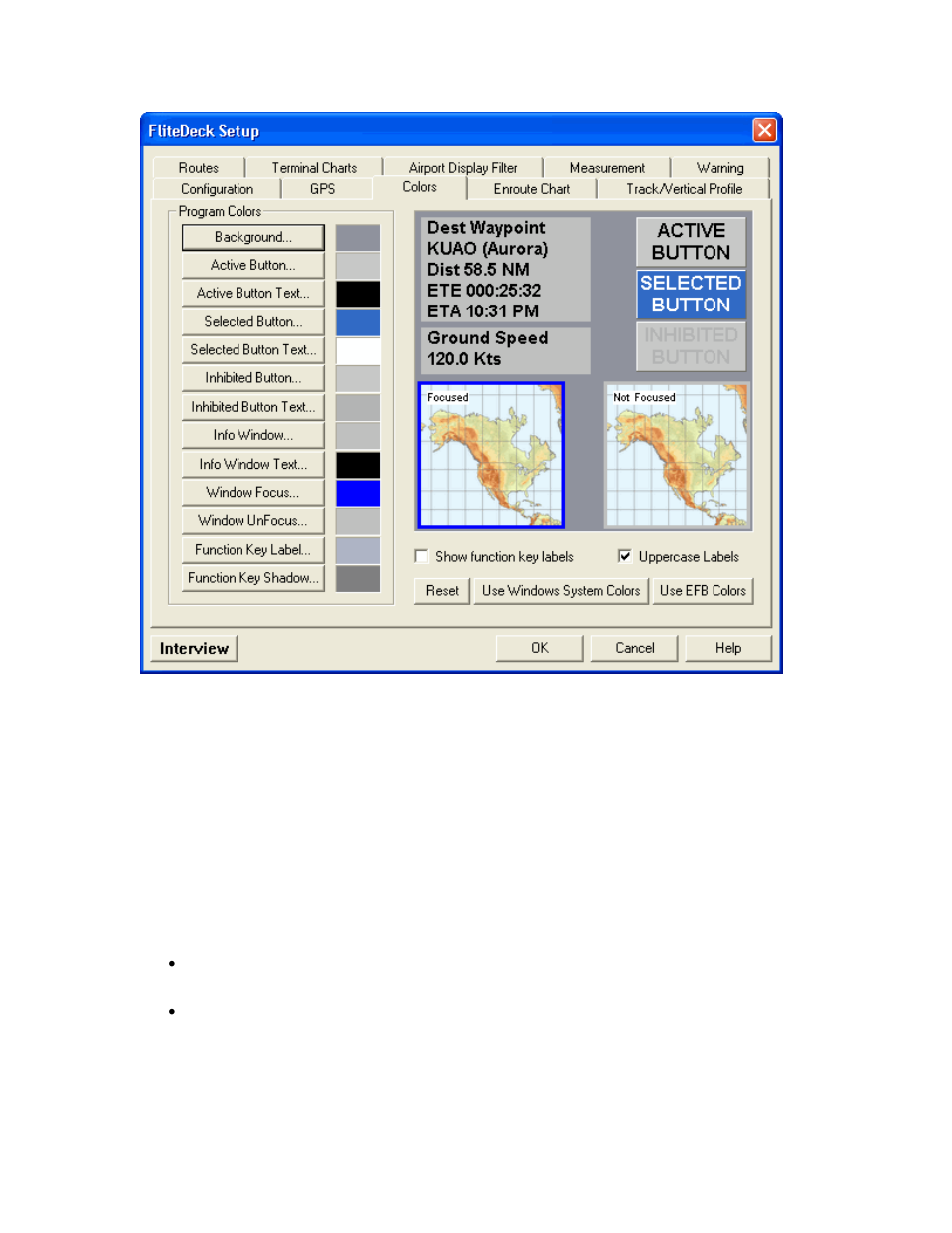Click the Inhibited Button... option

[253, 378]
